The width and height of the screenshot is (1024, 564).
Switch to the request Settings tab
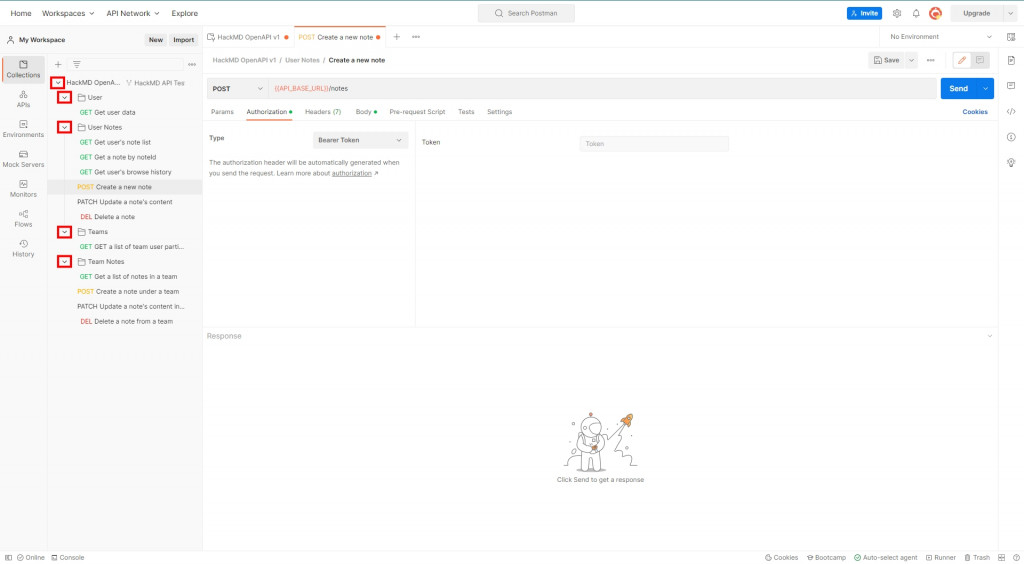tap(500, 112)
